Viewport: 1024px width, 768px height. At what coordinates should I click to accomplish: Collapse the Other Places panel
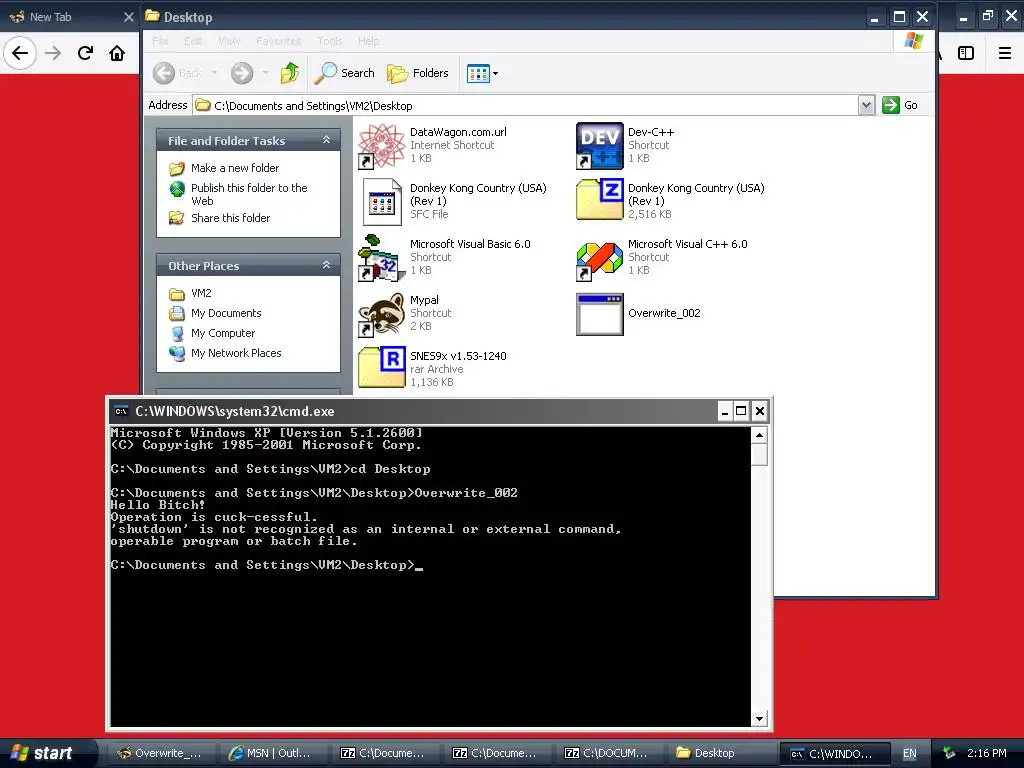pyautogui.click(x=327, y=265)
